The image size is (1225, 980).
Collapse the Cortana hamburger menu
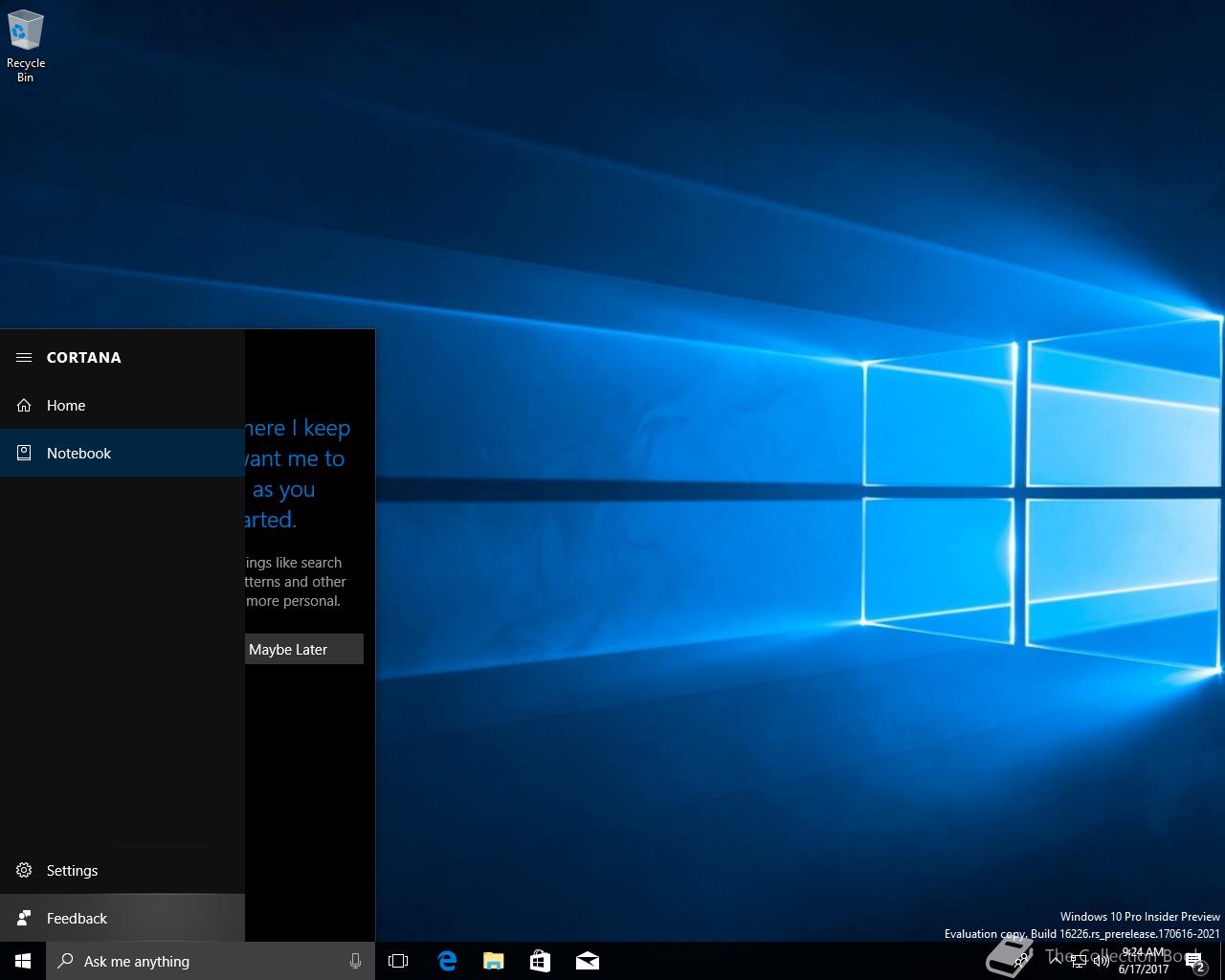(24, 357)
